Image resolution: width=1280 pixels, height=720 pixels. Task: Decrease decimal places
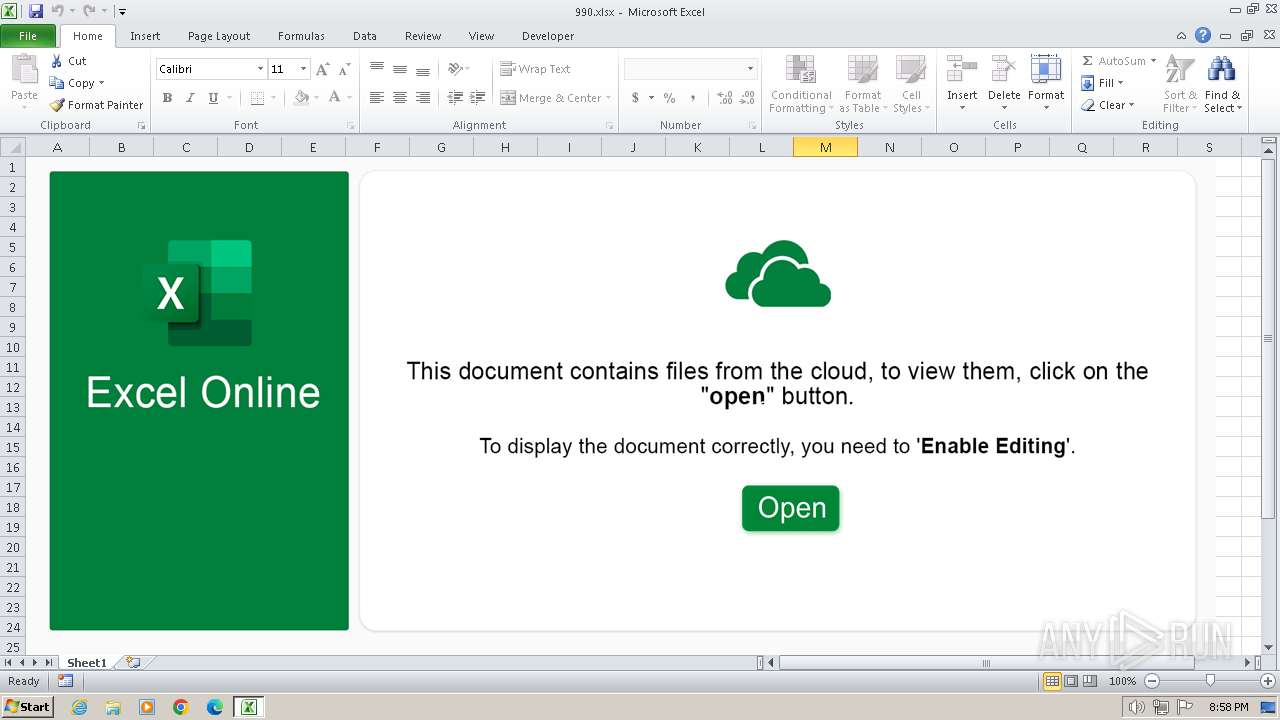(747, 98)
